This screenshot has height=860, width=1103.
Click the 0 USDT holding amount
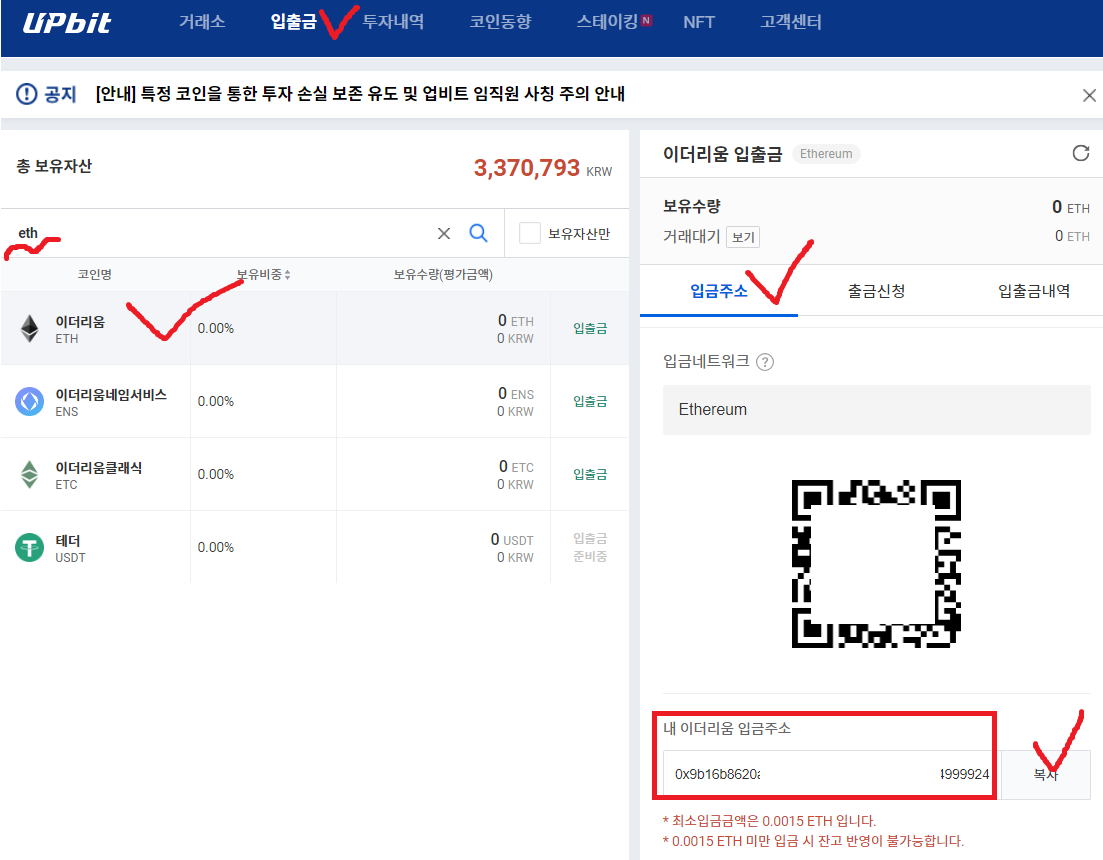coord(512,540)
